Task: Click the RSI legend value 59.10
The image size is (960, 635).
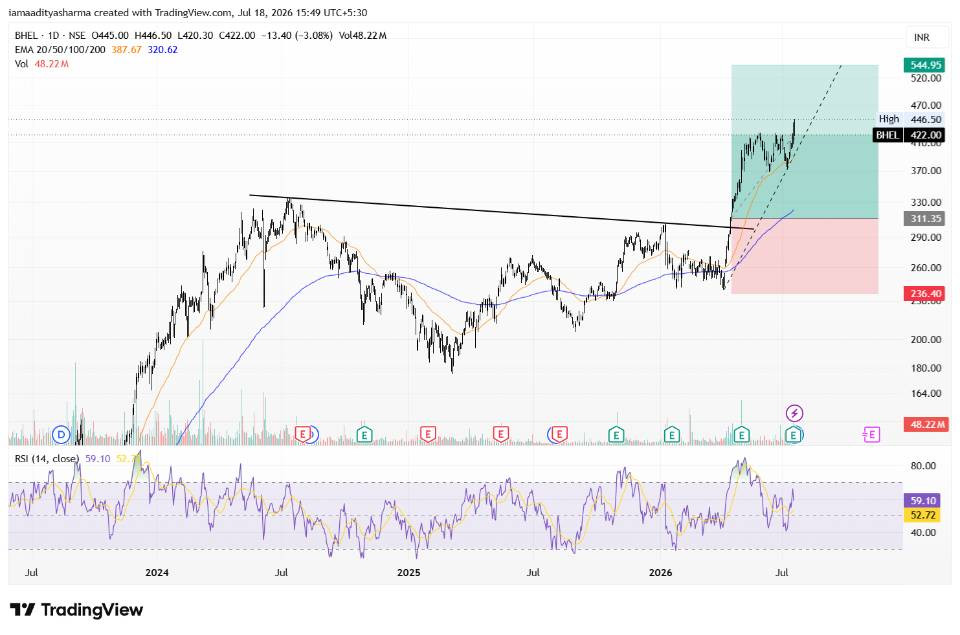Action: pos(97,458)
